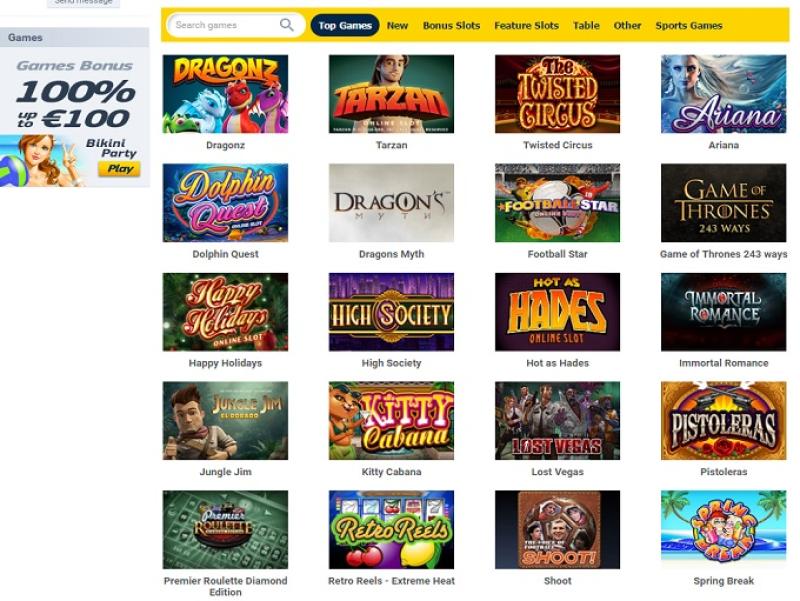Click the Bikini Party Play button

119,169
